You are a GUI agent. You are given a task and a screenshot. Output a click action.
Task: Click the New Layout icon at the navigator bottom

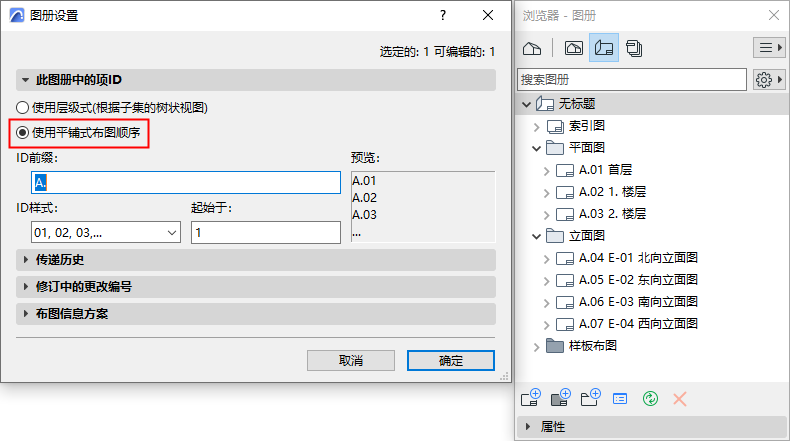pyautogui.click(x=531, y=398)
